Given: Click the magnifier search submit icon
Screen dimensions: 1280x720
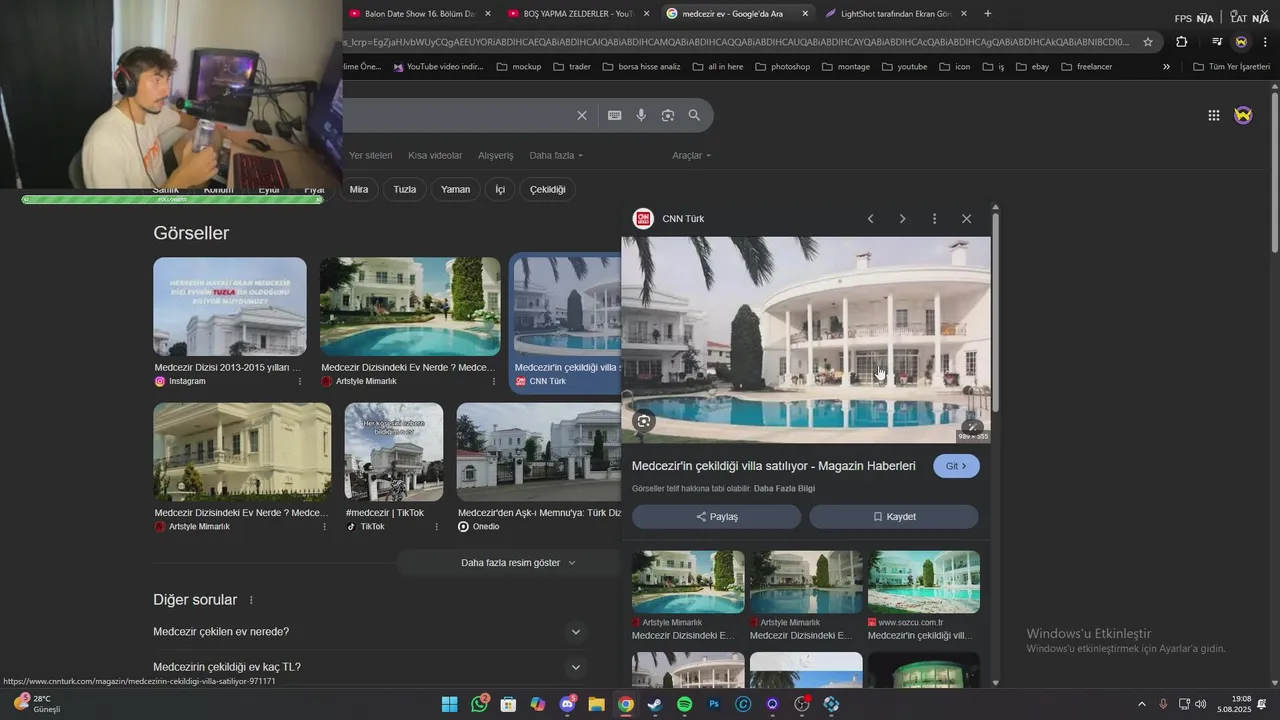Looking at the screenshot, I should [x=695, y=115].
